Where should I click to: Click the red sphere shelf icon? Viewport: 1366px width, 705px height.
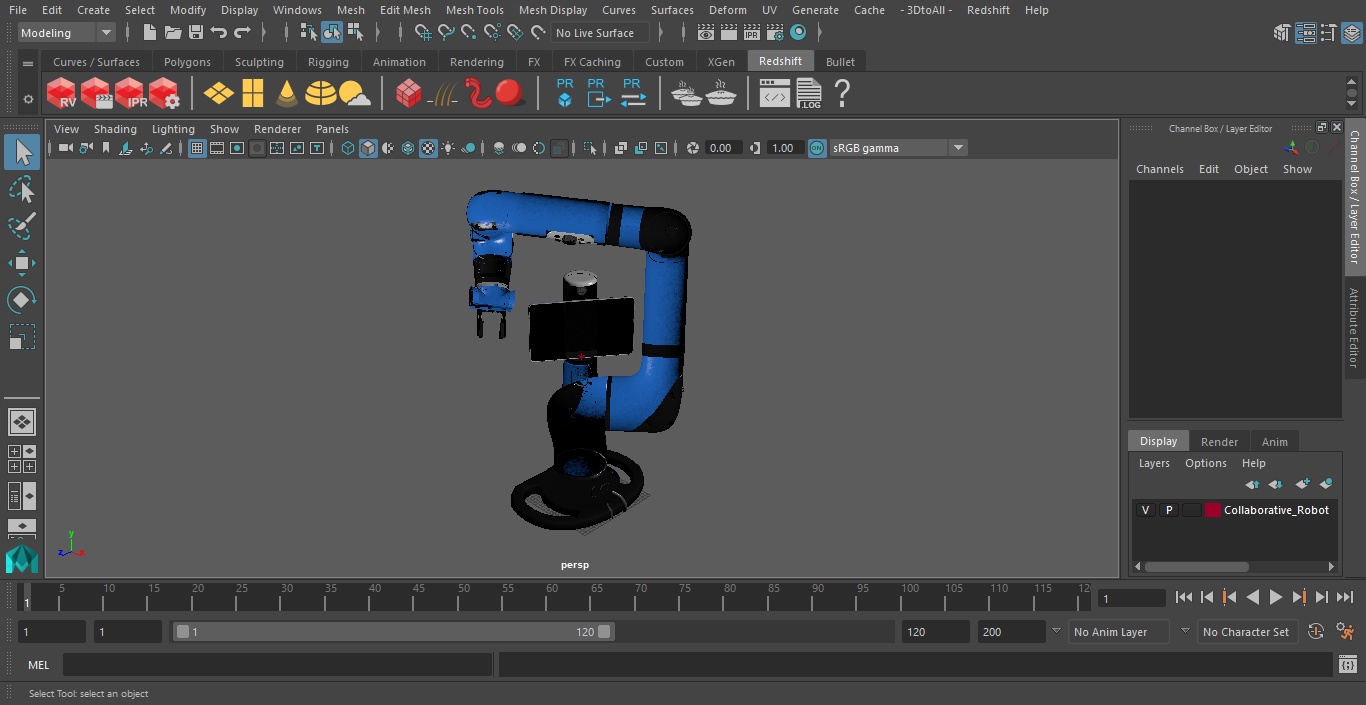point(510,94)
